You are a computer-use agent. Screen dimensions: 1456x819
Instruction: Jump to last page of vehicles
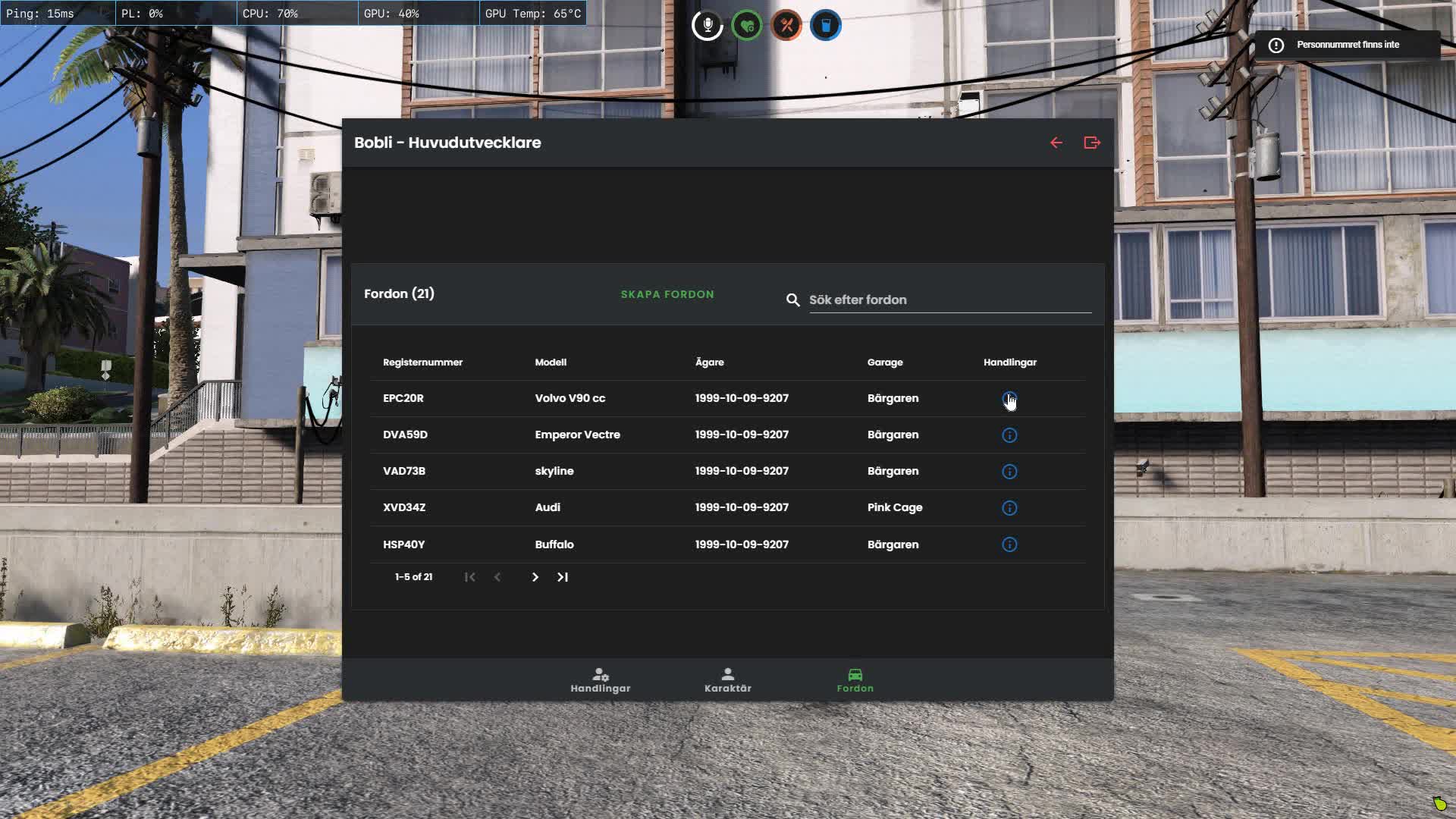[563, 577]
